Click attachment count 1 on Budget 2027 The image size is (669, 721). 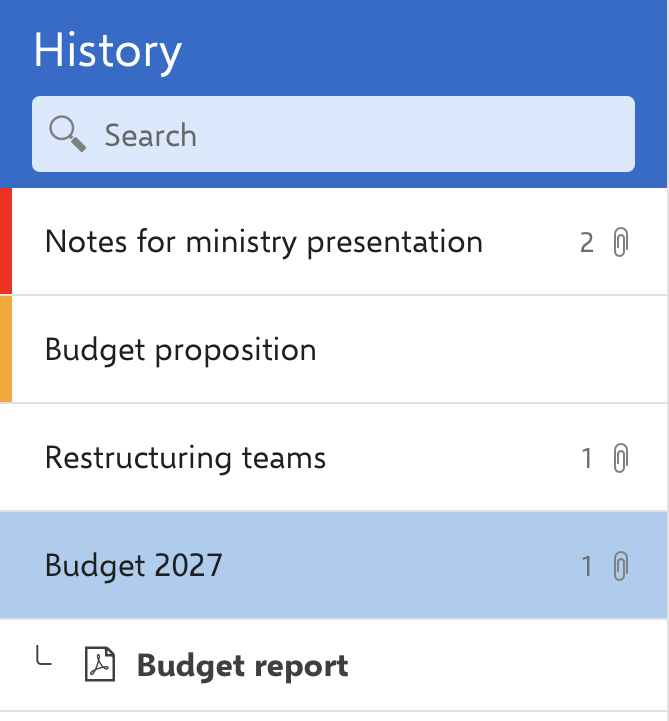[x=586, y=566]
